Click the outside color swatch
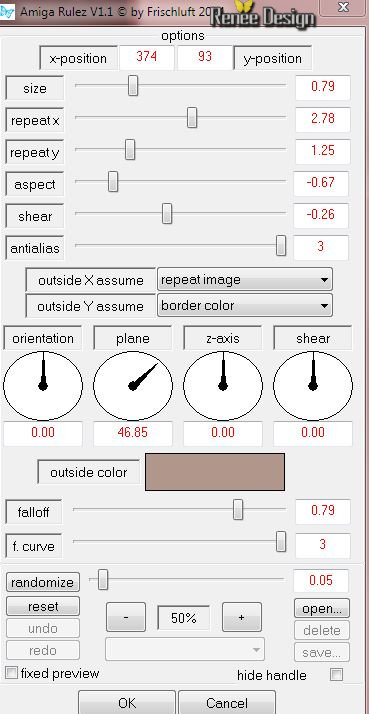The width and height of the screenshot is (369, 714). pyautogui.click(x=215, y=472)
